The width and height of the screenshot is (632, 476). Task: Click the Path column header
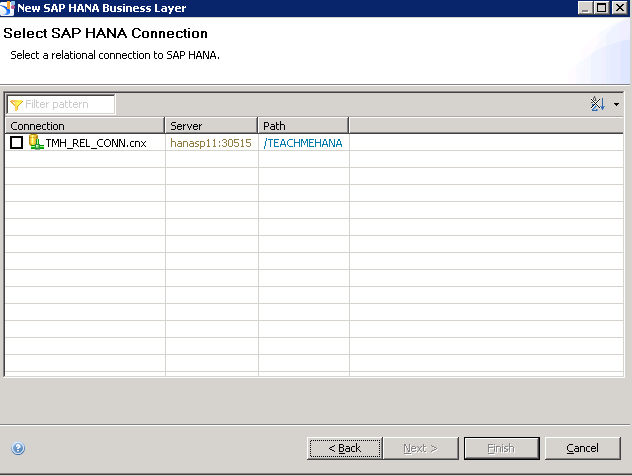tap(303, 126)
